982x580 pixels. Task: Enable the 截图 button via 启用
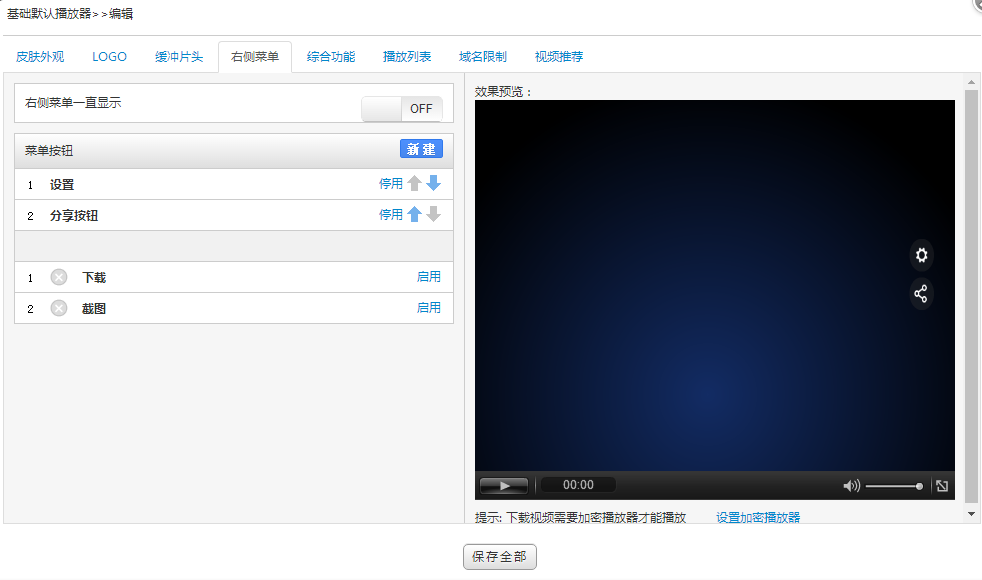(428, 308)
